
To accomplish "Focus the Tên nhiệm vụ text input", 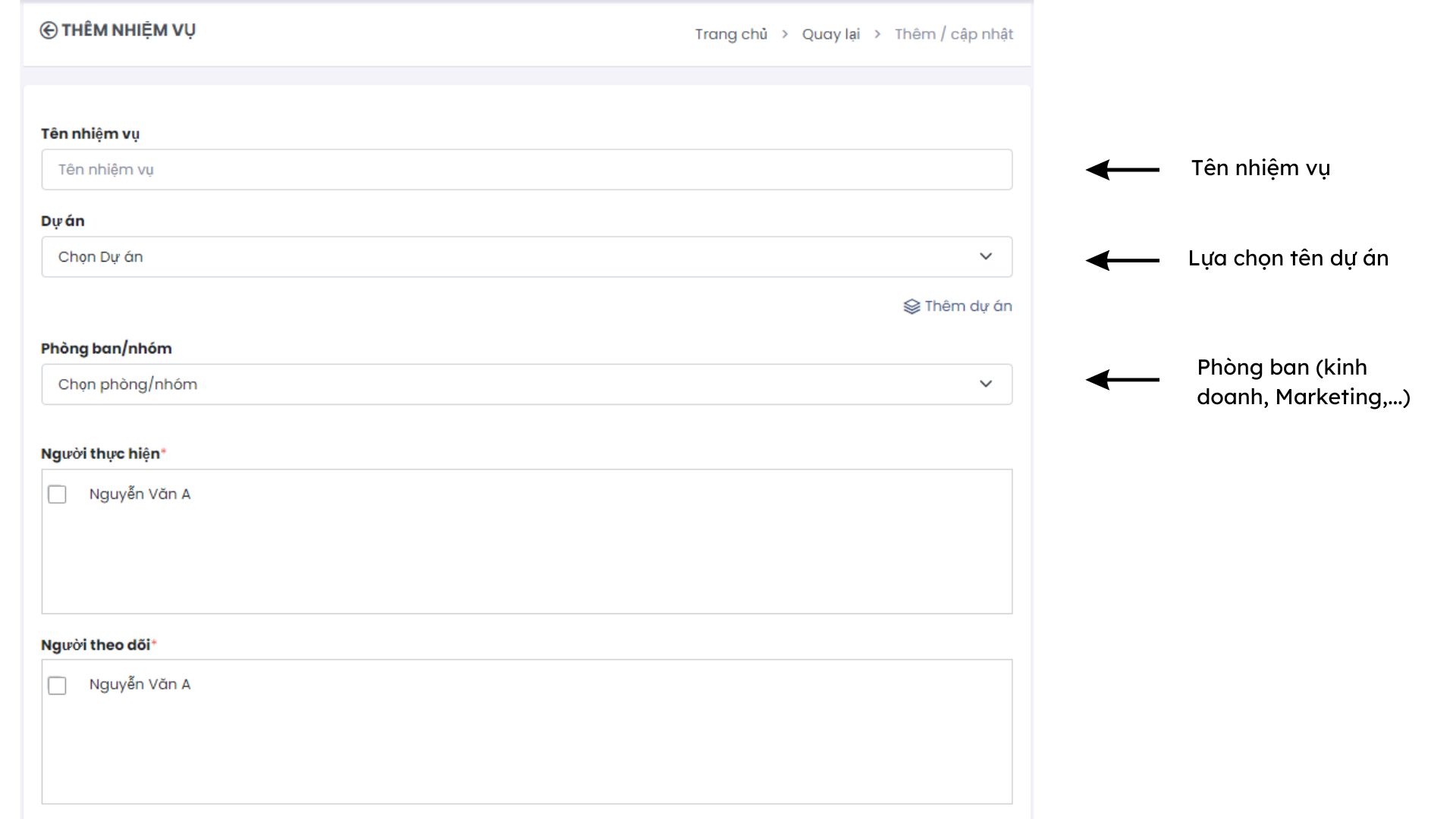I will (526, 169).
